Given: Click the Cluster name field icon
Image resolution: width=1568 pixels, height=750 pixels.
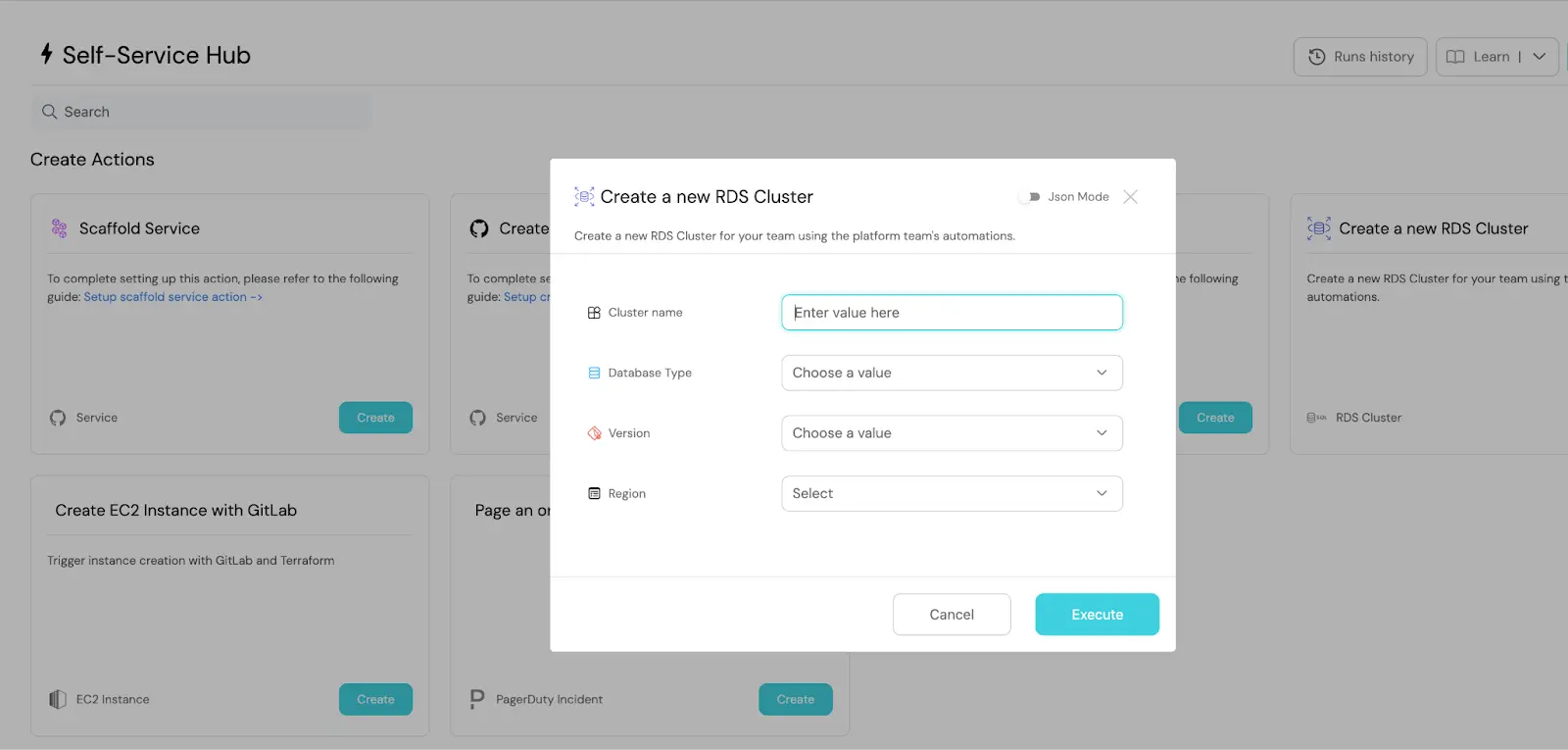Looking at the screenshot, I should 594,313.
